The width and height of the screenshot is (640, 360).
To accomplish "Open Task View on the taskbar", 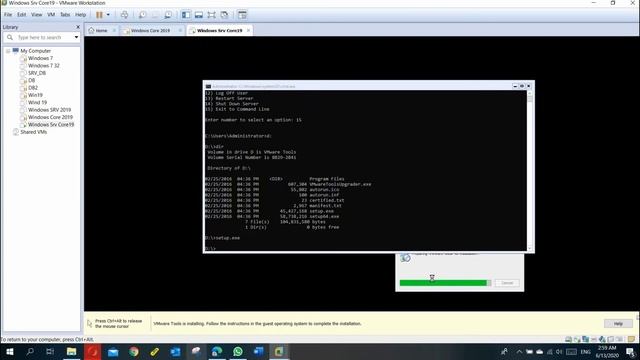I will coord(50,351).
